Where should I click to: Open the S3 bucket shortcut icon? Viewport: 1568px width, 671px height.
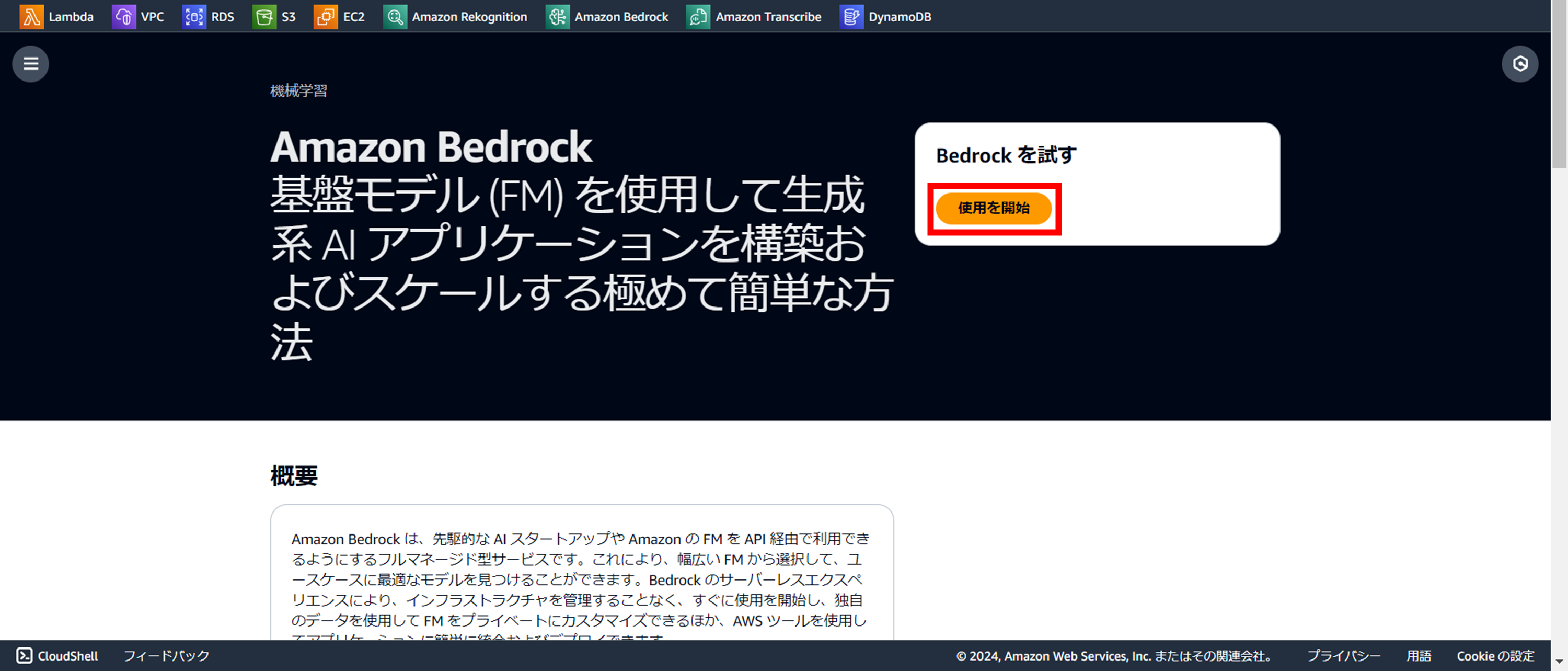264,16
